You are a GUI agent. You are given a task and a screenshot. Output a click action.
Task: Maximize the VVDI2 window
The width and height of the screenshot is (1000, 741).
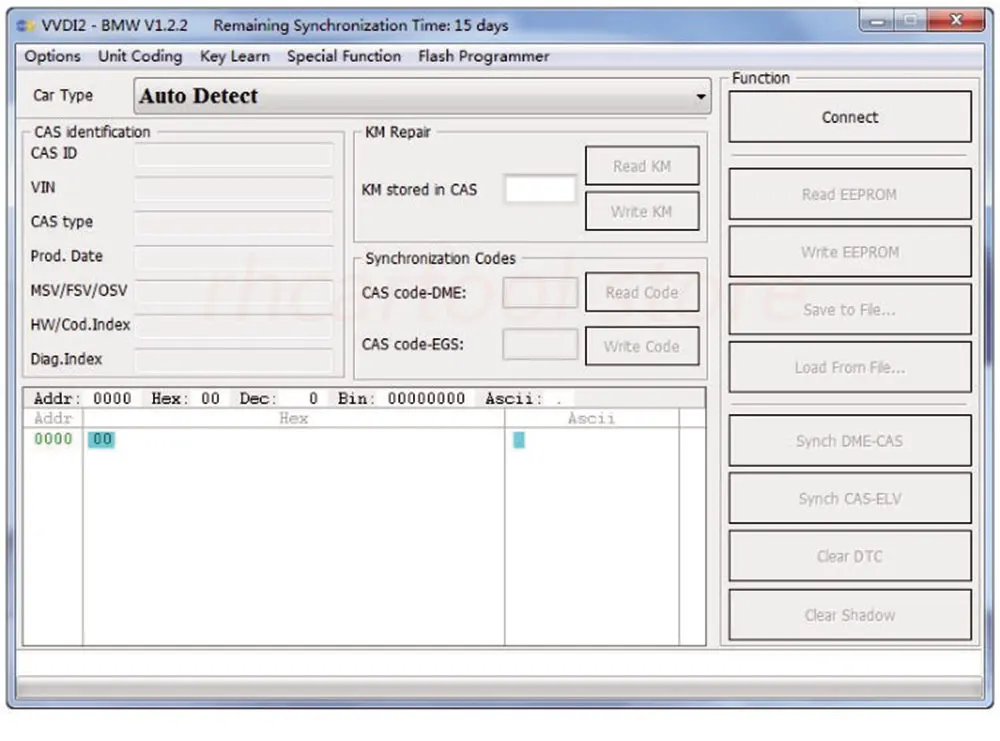pyautogui.click(x=911, y=22)
